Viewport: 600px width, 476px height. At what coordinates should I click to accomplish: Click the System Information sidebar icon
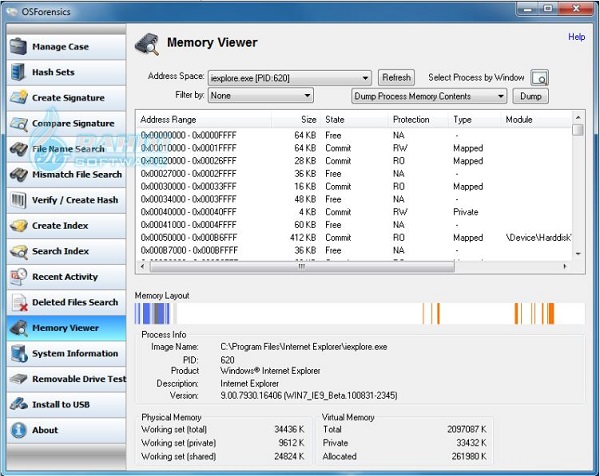pos(18,353)
